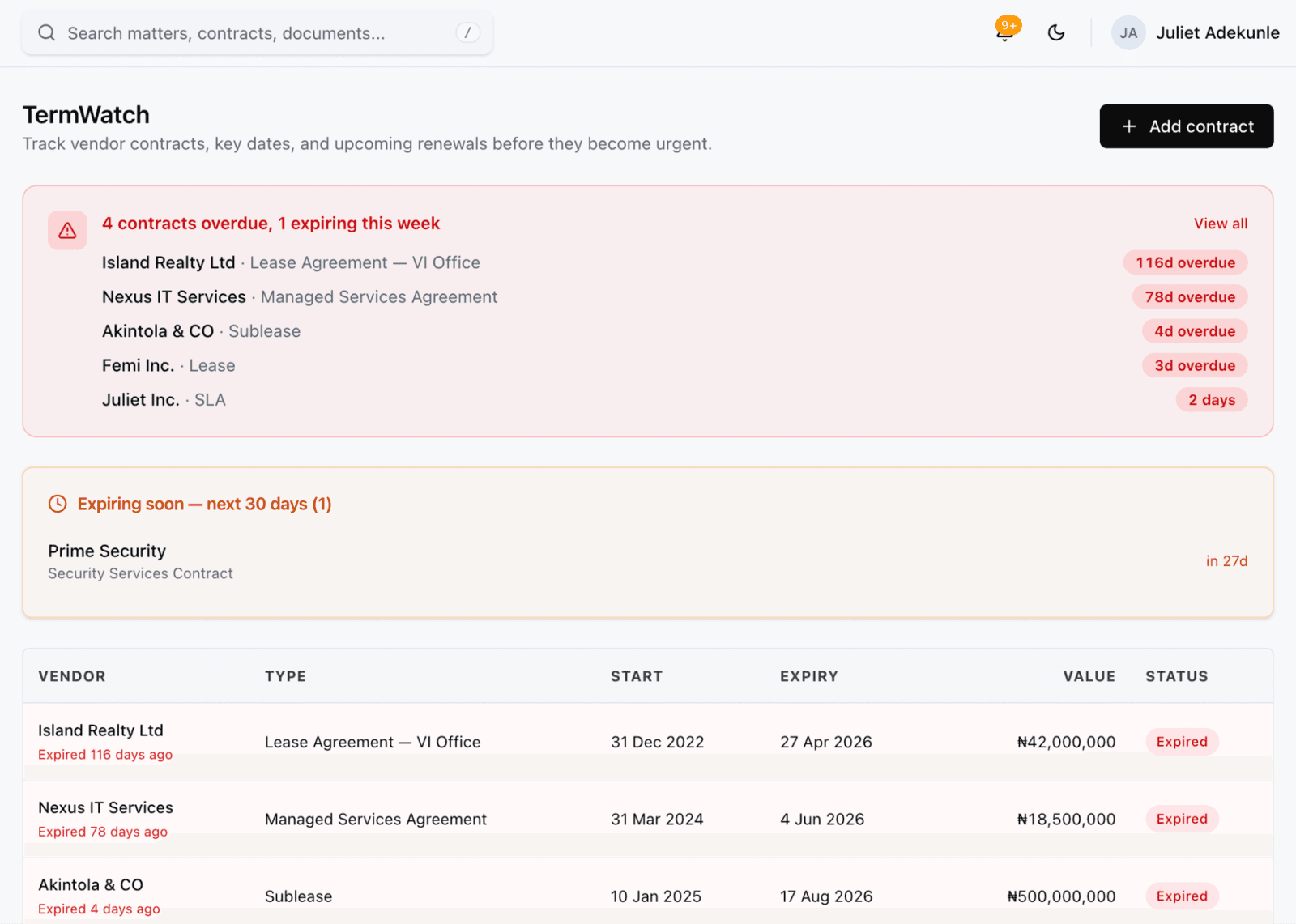Click the JA user avatar

[1128, 33]
